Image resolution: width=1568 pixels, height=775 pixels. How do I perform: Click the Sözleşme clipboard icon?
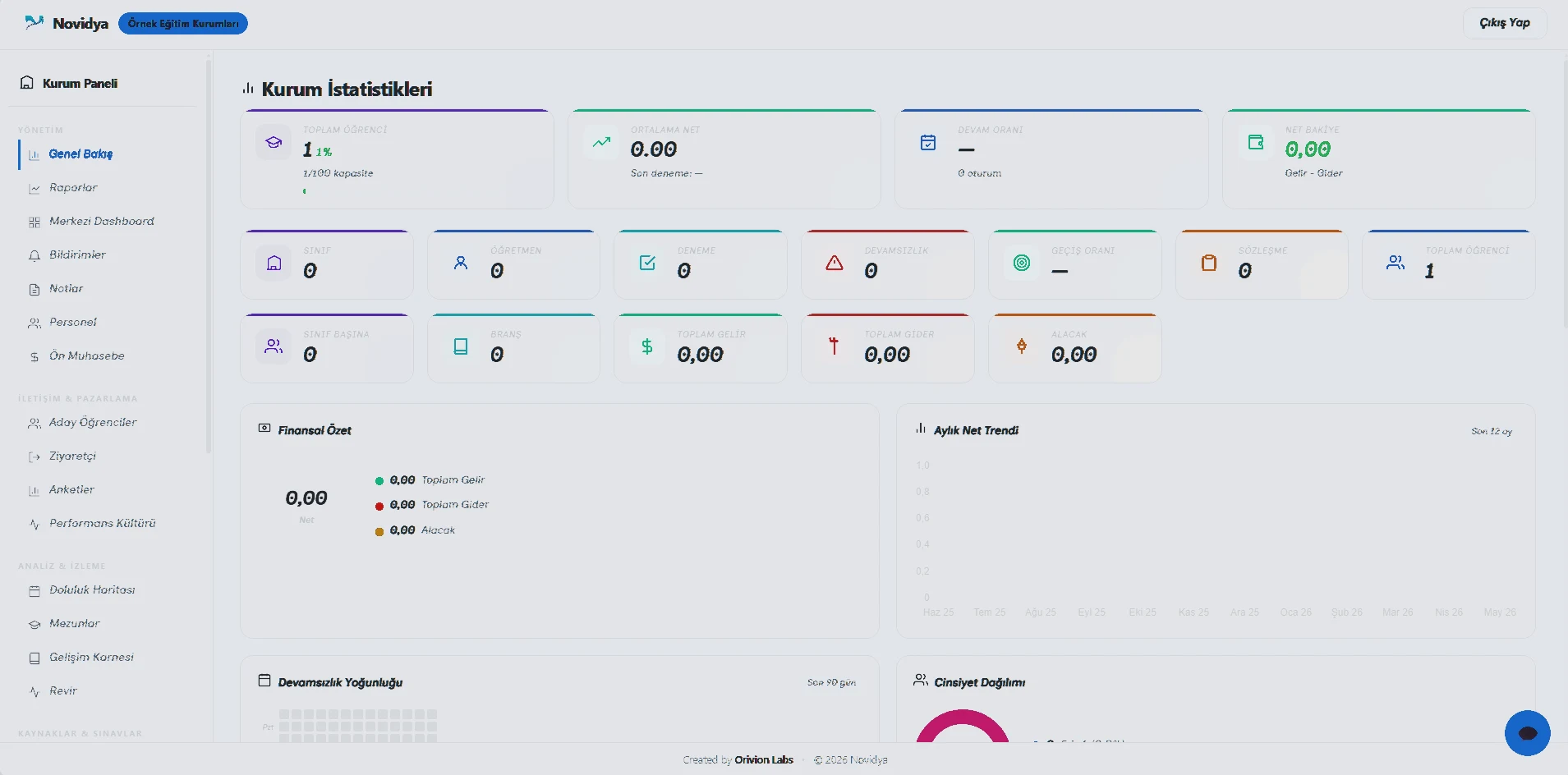click(x=1209, y=263)
